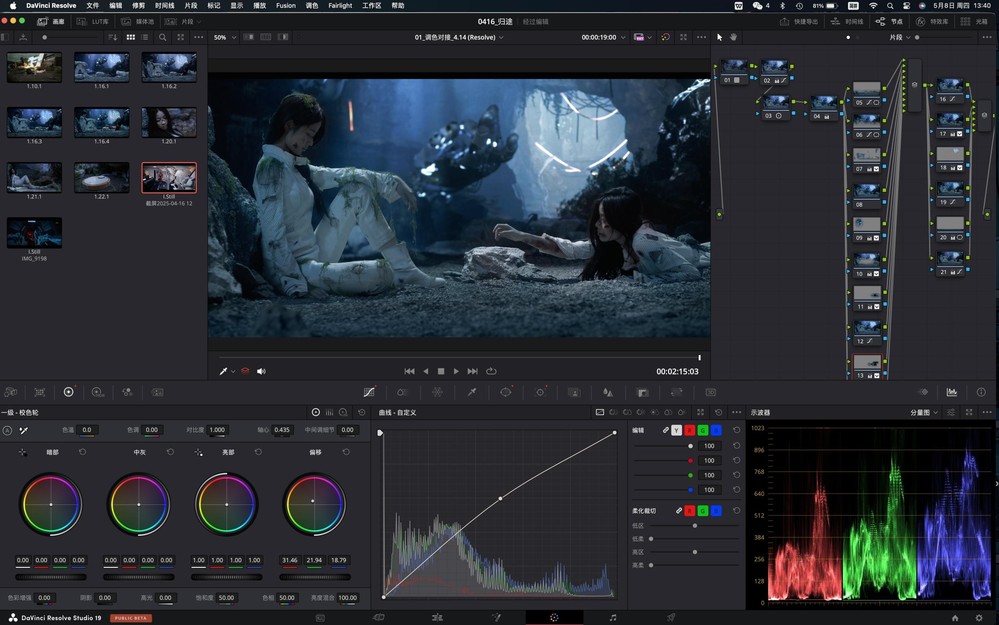Click the 快捷导出 quick export button
The height and width of the screenshot is (625, 999).
pos(799,21)
